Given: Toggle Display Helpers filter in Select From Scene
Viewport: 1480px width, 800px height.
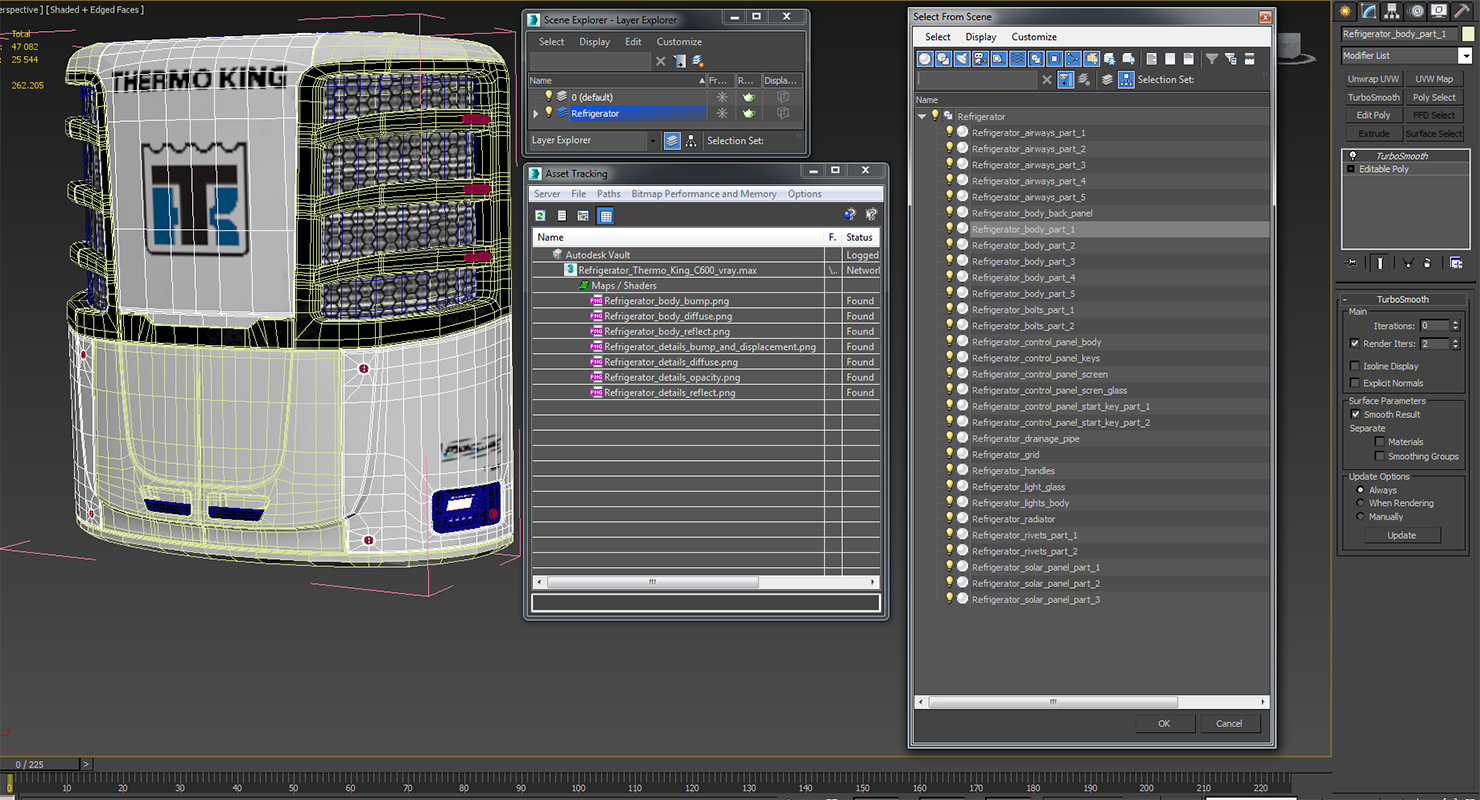Looking at the screenshot, I should click(x=999, y=59).
